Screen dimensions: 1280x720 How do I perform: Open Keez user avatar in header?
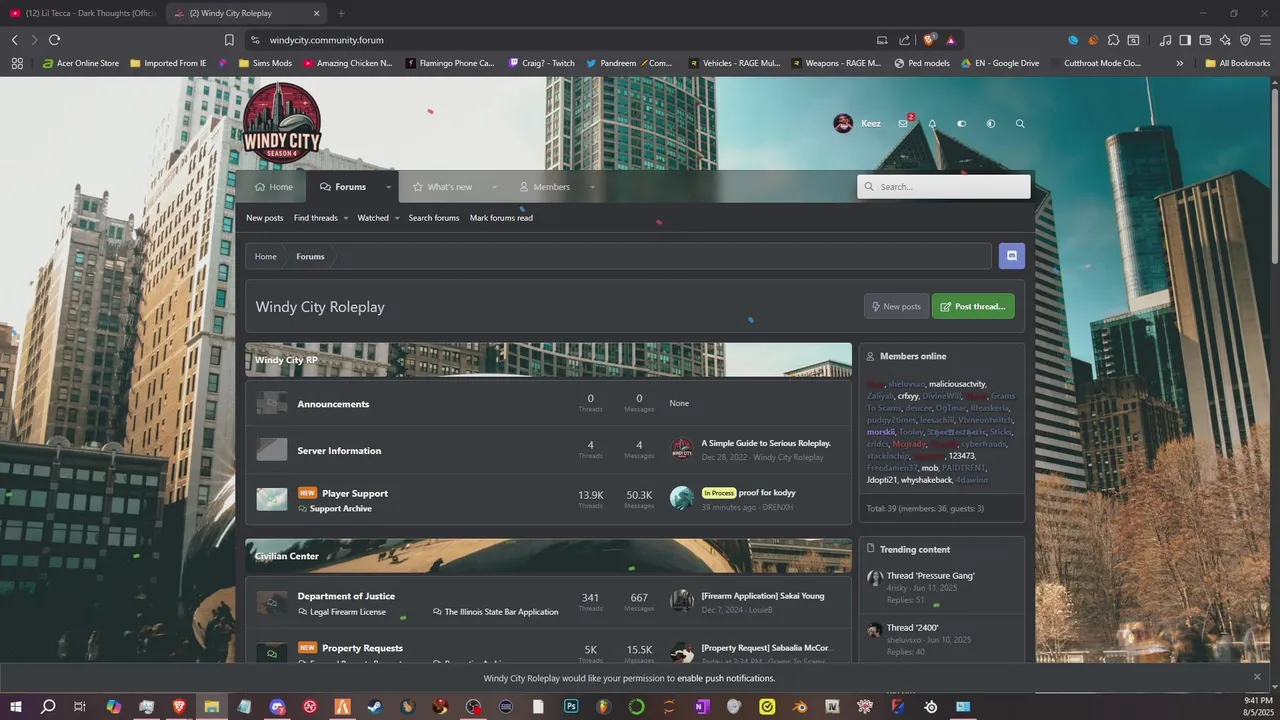click(843, 123)
